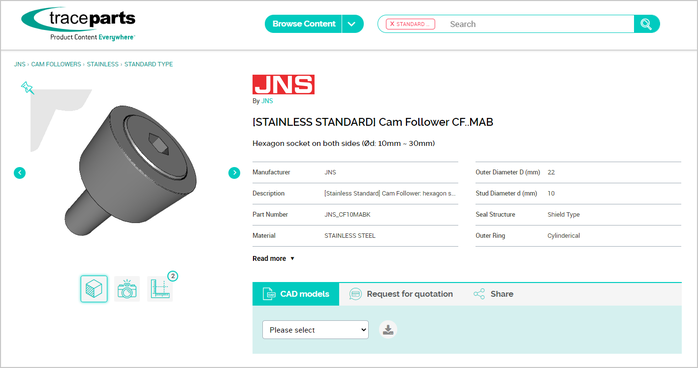
Task: Open the JNS manufacturer link
Action: click(x=267, y=101)
